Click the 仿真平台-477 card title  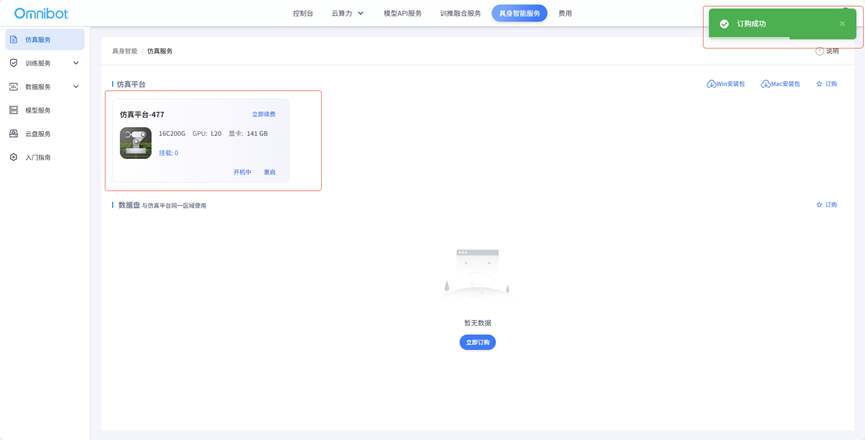pyautogui.click(x=142, y=114)
